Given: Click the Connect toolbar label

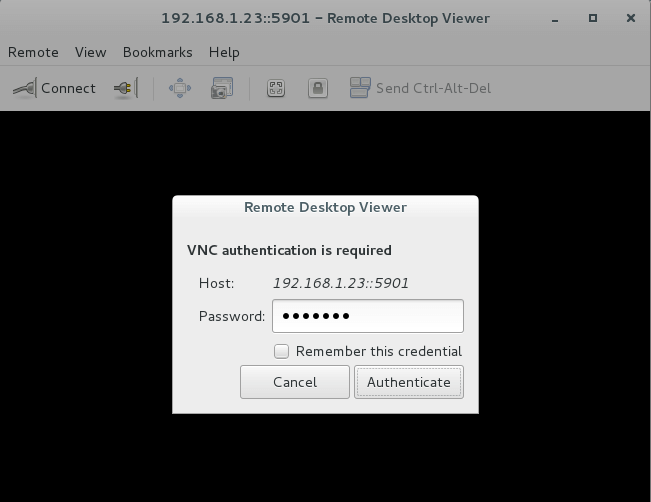Looking at the screenshot, I should tap(69, 88).
